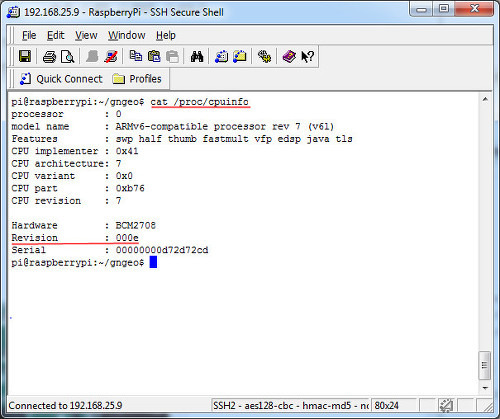Click the Disconnect icon with red slash
Viewport: 500px width, 419px height.
click(111, 56)
